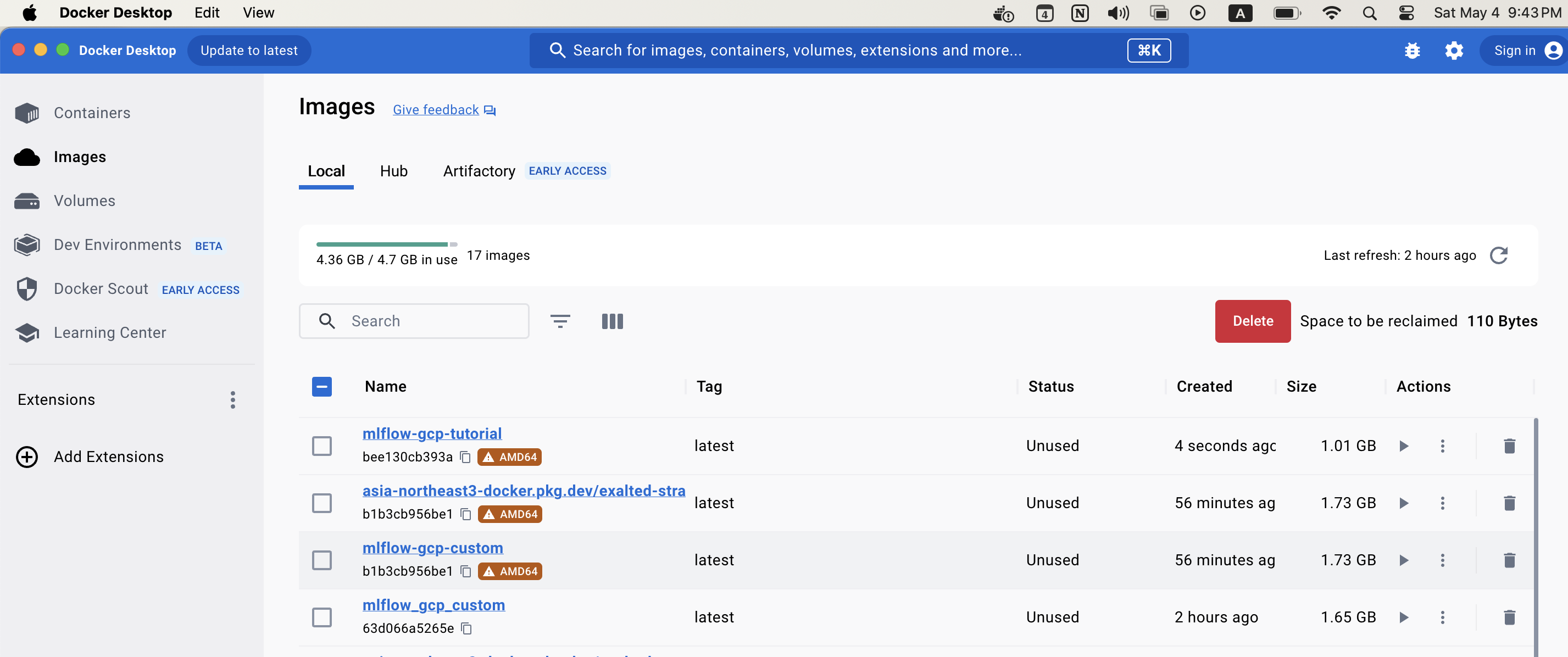Open more actions for mlflow_gcp_custom
This screenshot has height=657, width=1568.
(1442, 617)
